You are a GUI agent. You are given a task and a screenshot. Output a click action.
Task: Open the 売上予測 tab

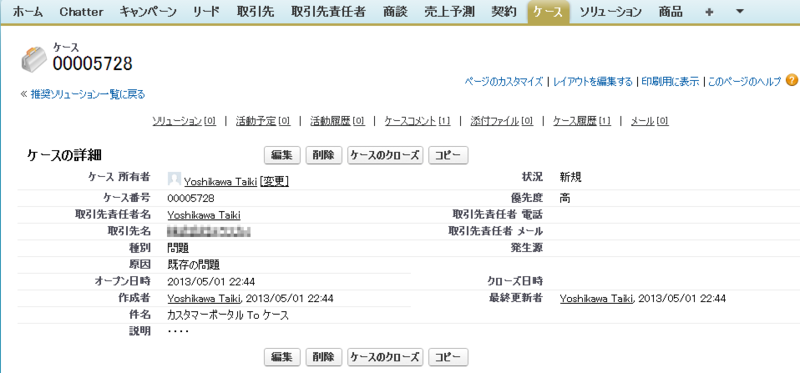(x=449, y=12)
